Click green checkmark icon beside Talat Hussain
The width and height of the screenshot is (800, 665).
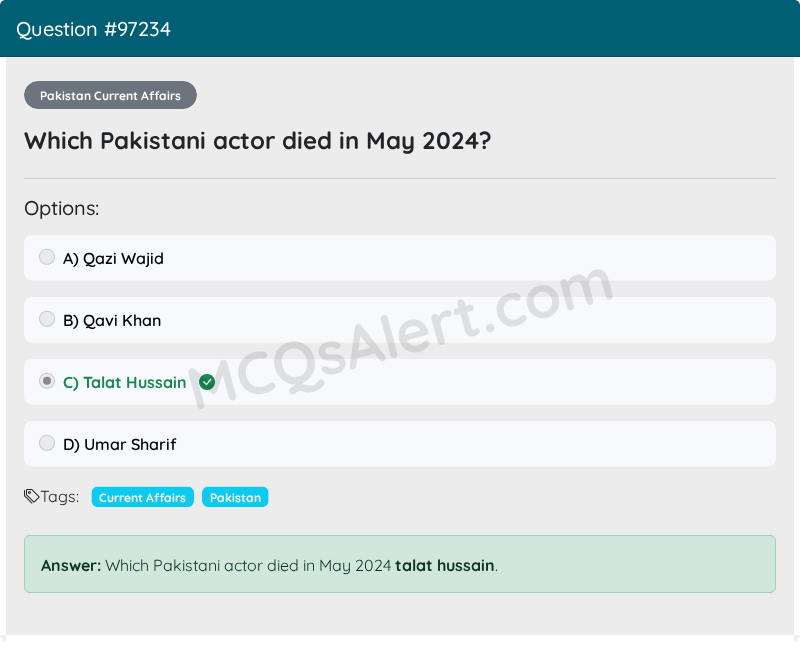207,382
